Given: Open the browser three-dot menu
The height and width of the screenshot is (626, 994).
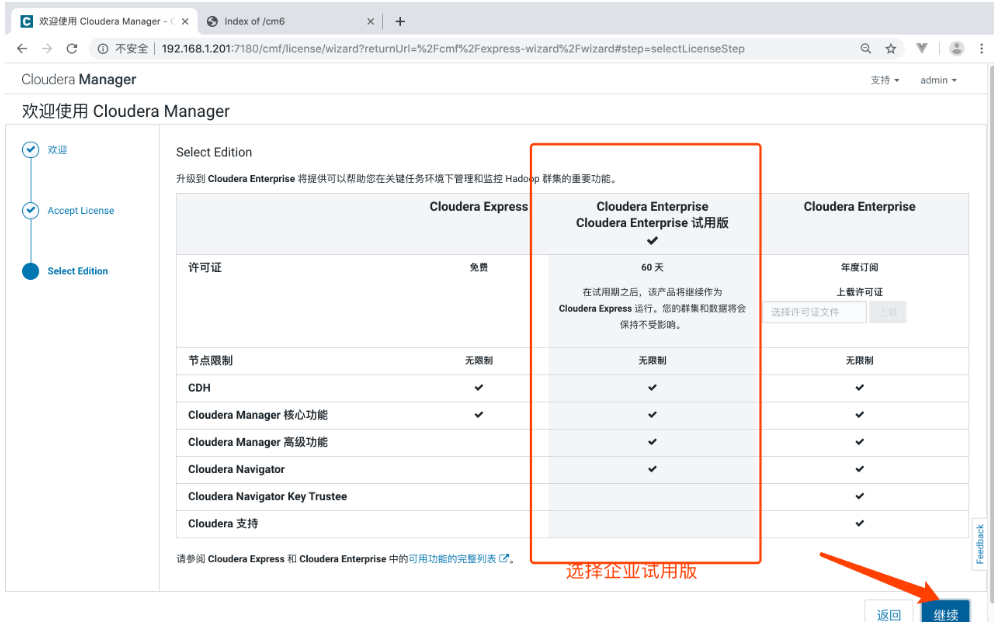Looking at the screenshot, I should coord(981,49).
